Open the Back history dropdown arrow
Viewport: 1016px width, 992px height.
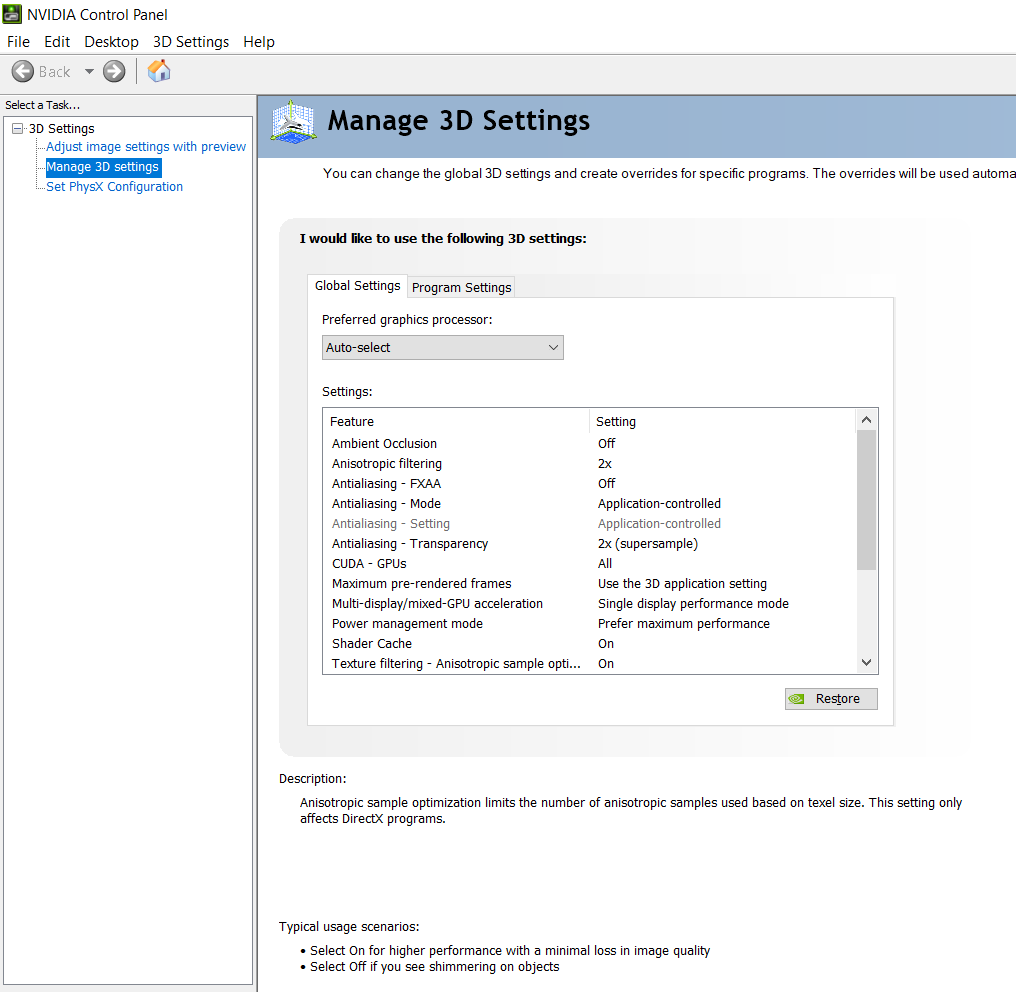89,71
